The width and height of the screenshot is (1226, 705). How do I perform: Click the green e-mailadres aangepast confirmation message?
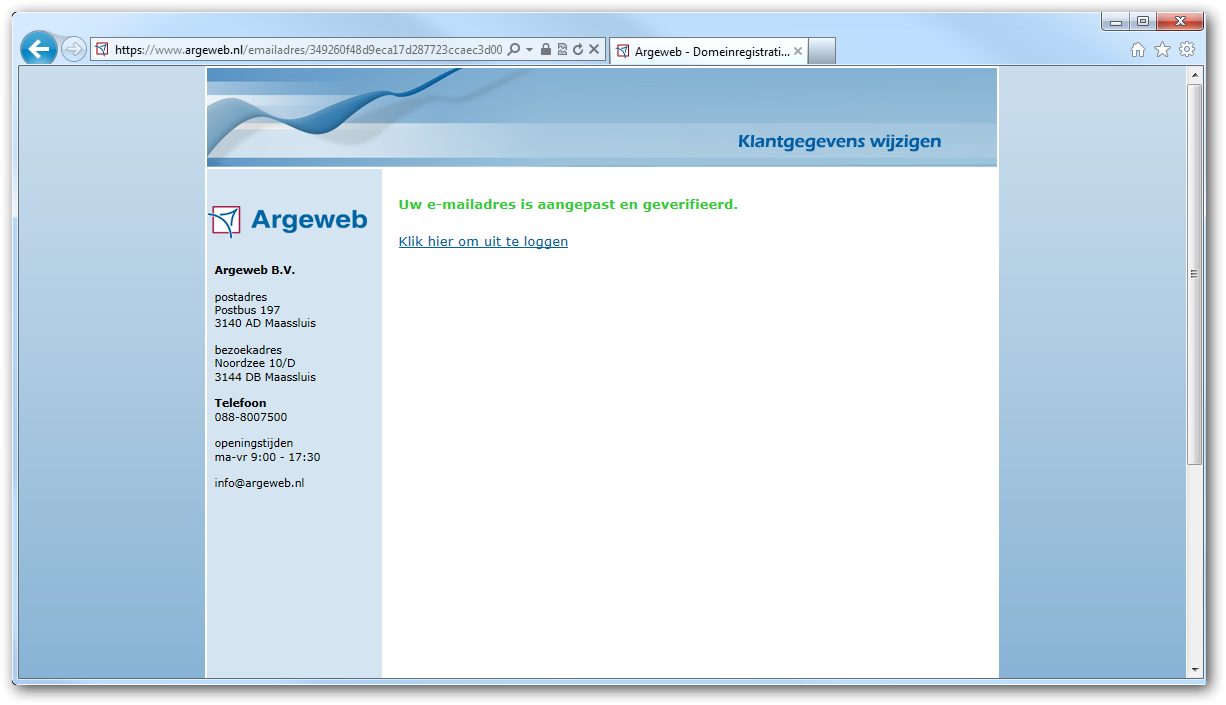(x=568, y=204)
